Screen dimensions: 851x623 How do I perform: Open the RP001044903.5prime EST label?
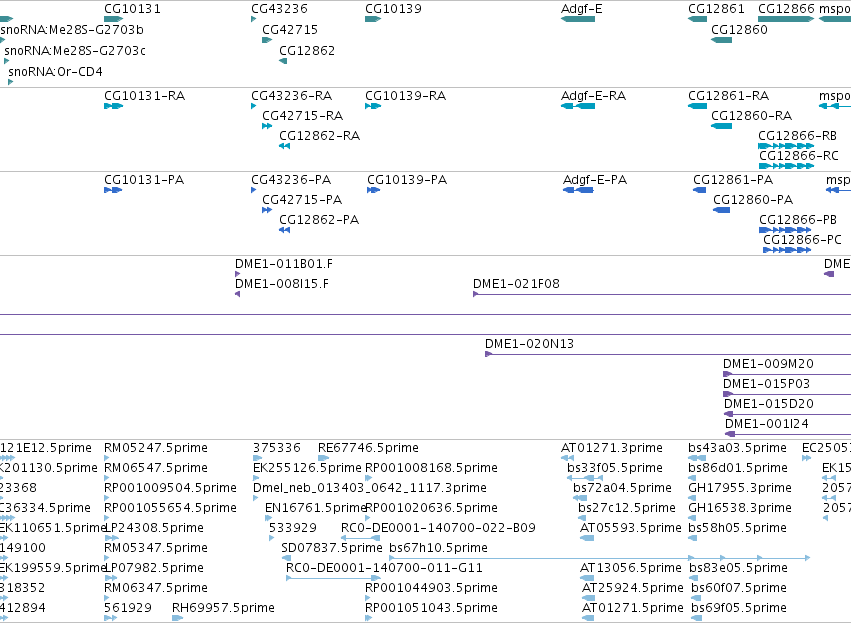click(x=431, y=588)
